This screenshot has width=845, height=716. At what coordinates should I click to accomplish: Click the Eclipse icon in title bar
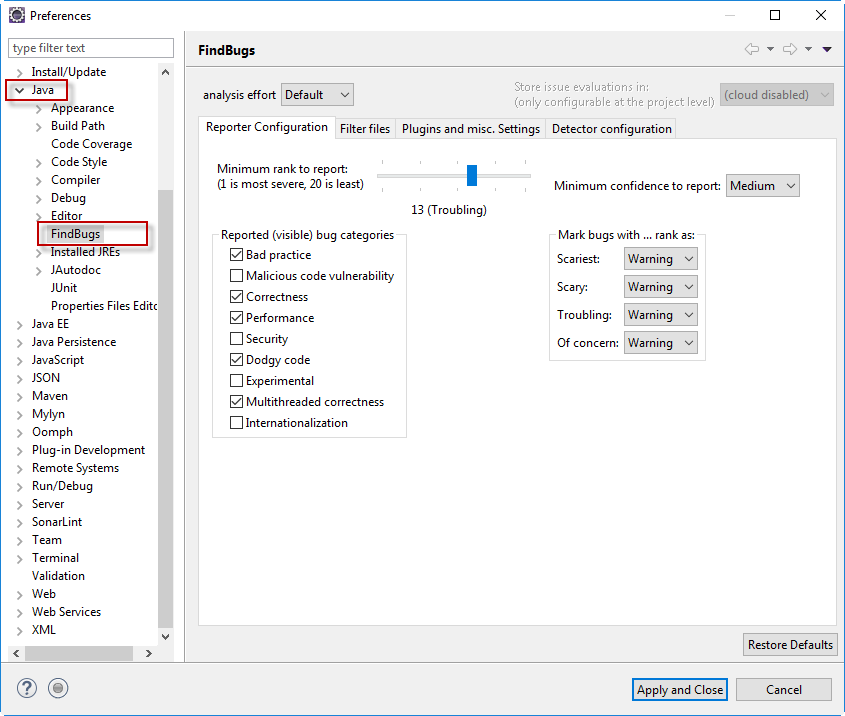pyautogui.click(x=17, y=16)
